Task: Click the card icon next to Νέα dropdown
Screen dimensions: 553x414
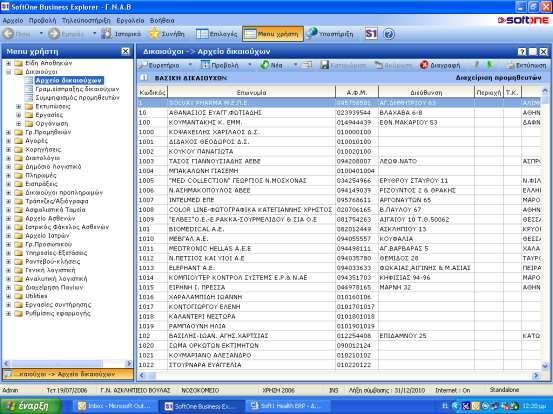Action: [x=308, y=65]
